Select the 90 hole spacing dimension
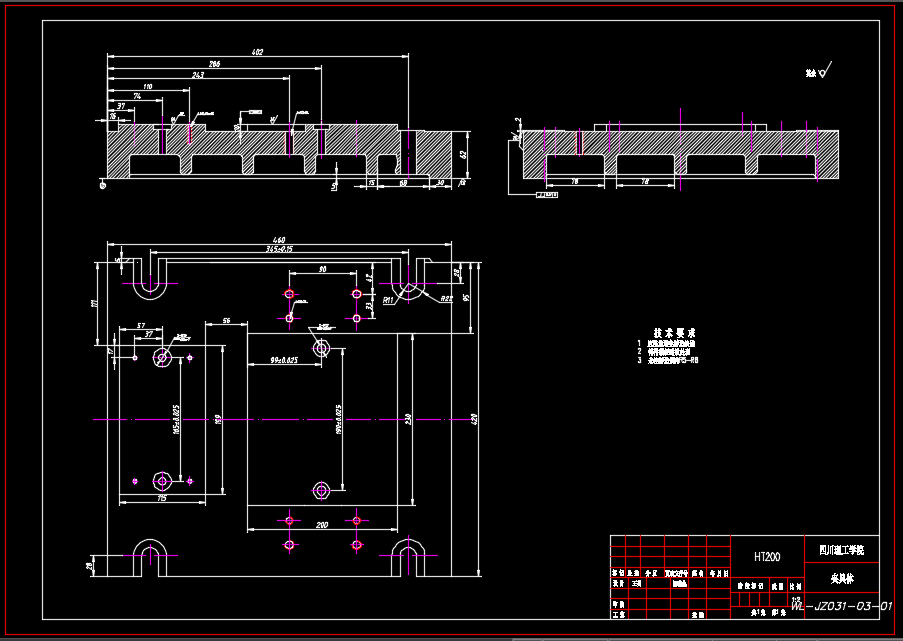Screen dimensions: 903x641 point(322,269)
